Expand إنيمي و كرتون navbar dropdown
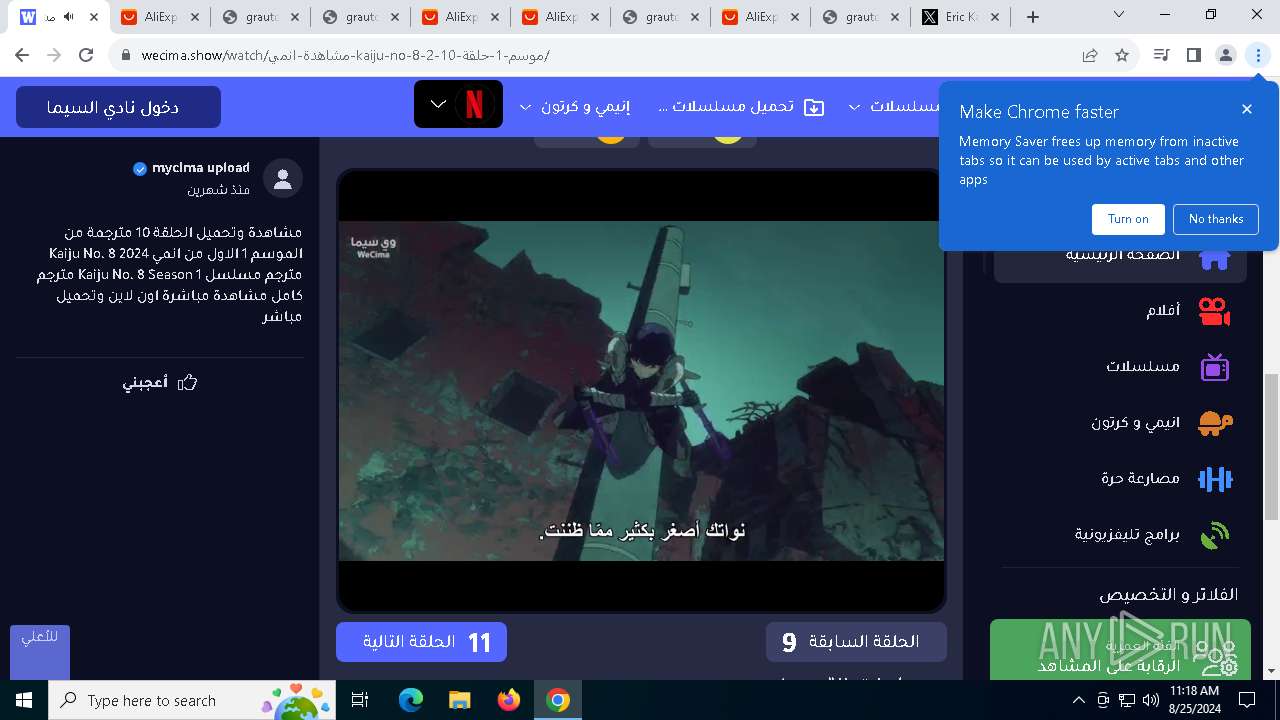 pos(526,107)
